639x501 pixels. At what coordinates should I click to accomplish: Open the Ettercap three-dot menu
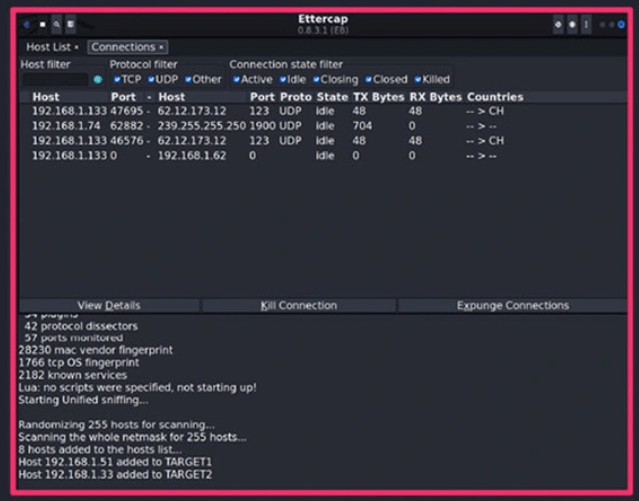[586, 25]
